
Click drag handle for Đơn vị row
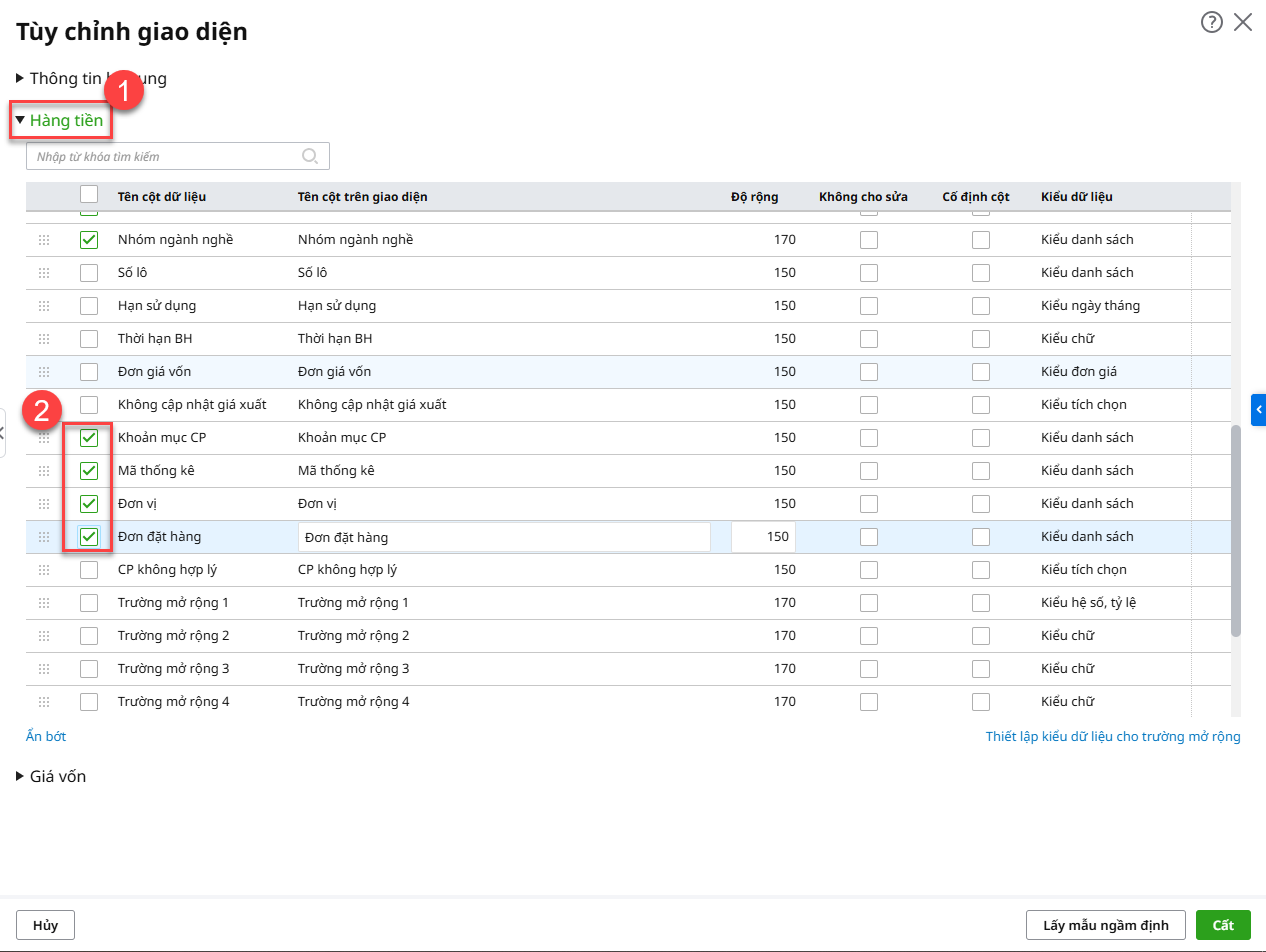tap(44, 504)
